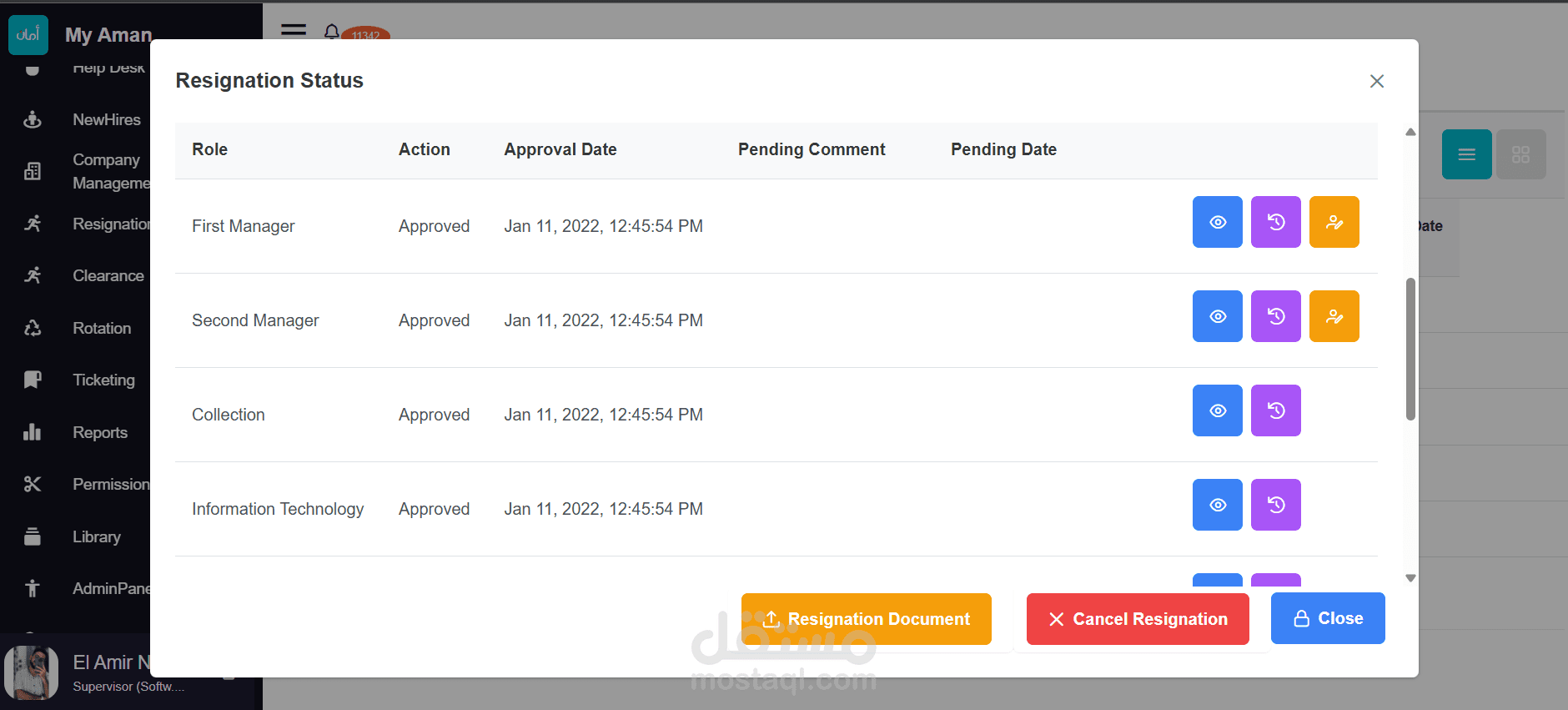Open history for Information Technology row
This screenshot has width=1568, height=710.
click(1275, 505)
